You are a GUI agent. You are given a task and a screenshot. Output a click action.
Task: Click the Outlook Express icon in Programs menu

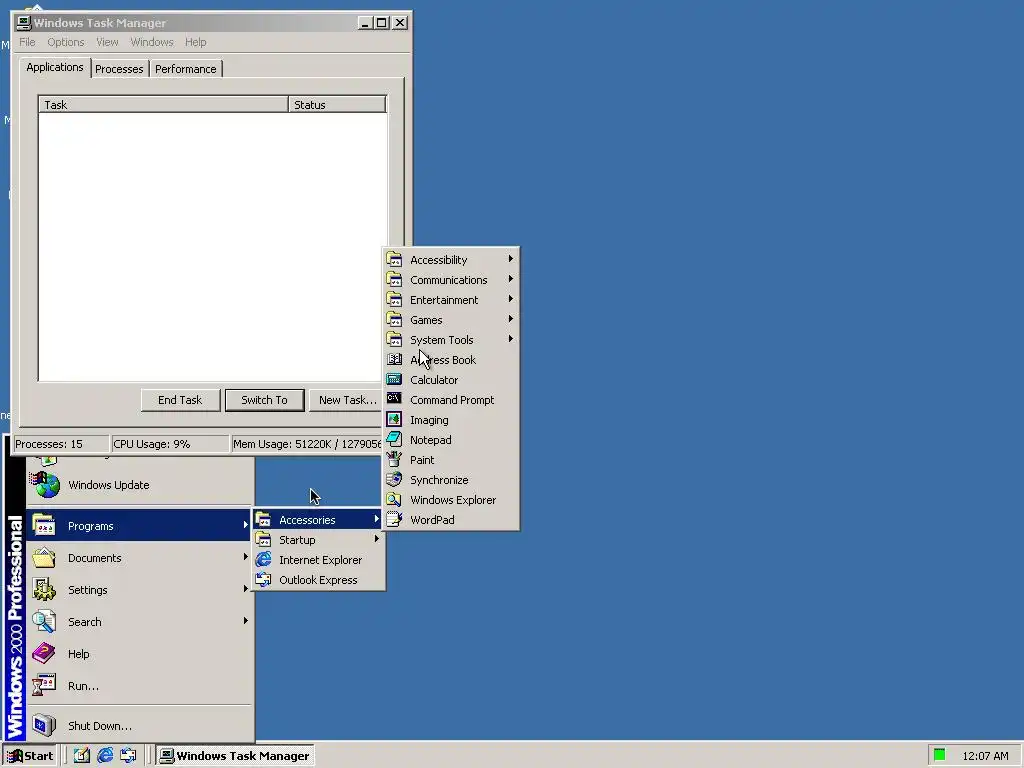(263, 579)
